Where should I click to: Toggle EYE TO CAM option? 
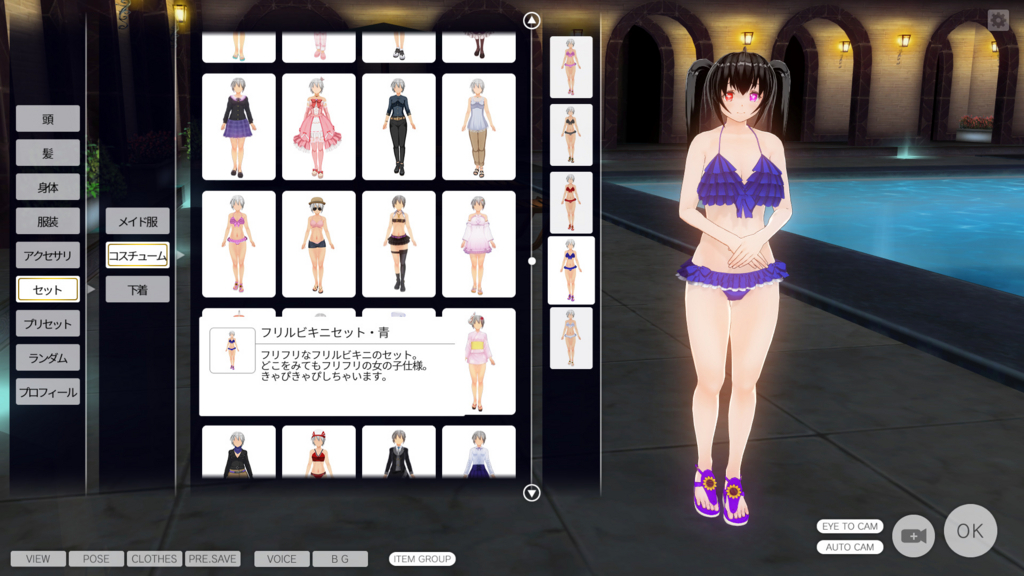pos(850,526)
